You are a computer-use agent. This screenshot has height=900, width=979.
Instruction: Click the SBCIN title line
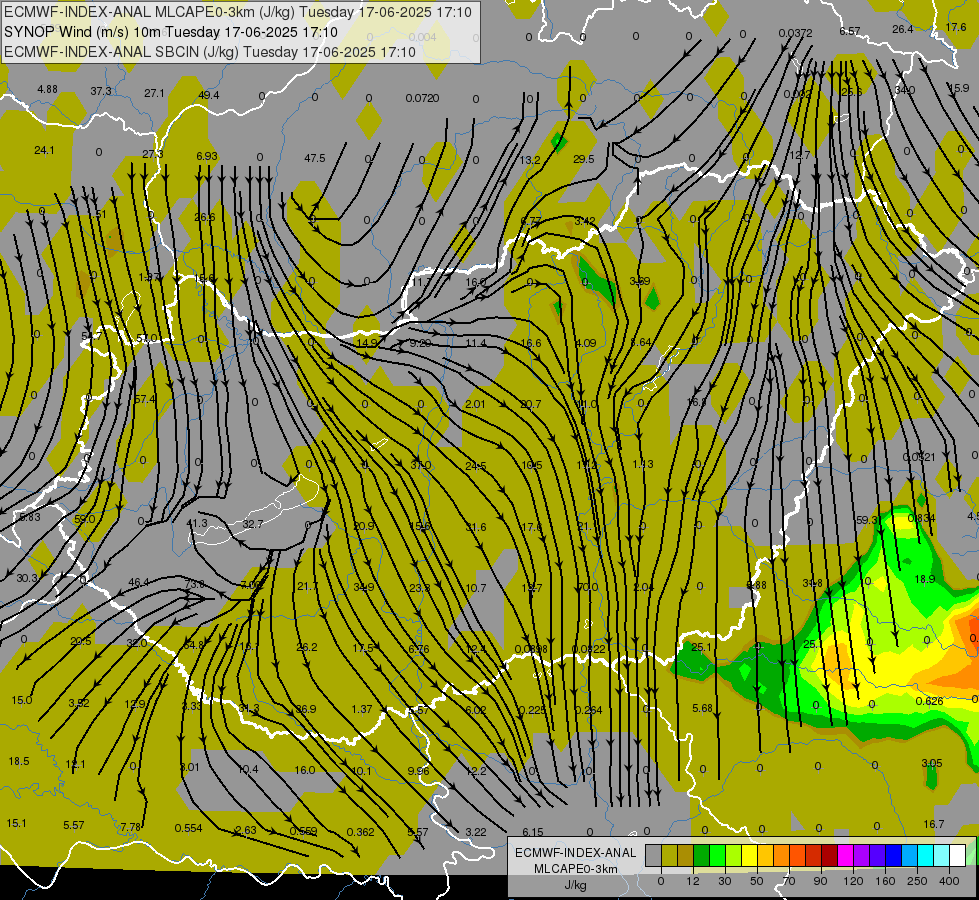(x=210, y=52)
